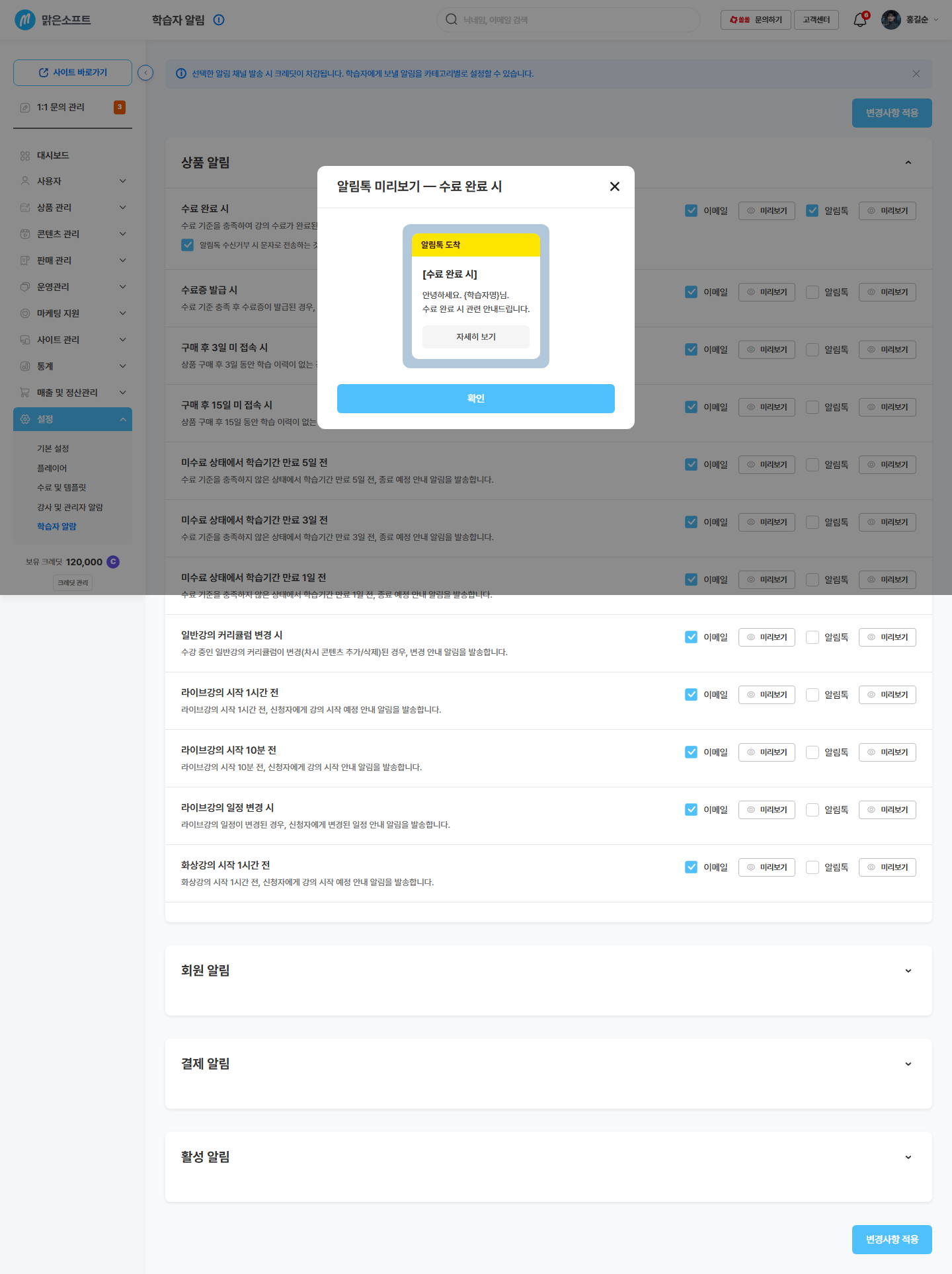The width and height of the screenshot is (952, 1274).
Task: Click the 크레딧 관리 button
Action: pos(73,582)
